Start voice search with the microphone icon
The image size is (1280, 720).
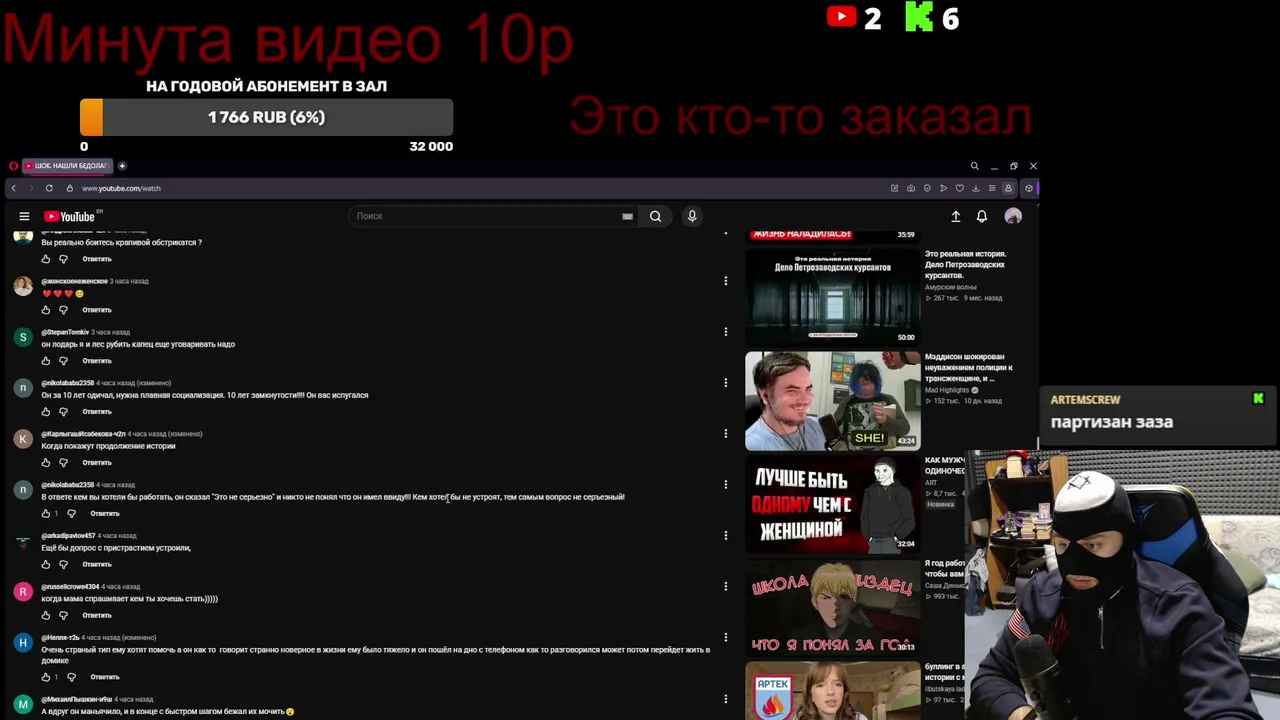pos(692,216)
